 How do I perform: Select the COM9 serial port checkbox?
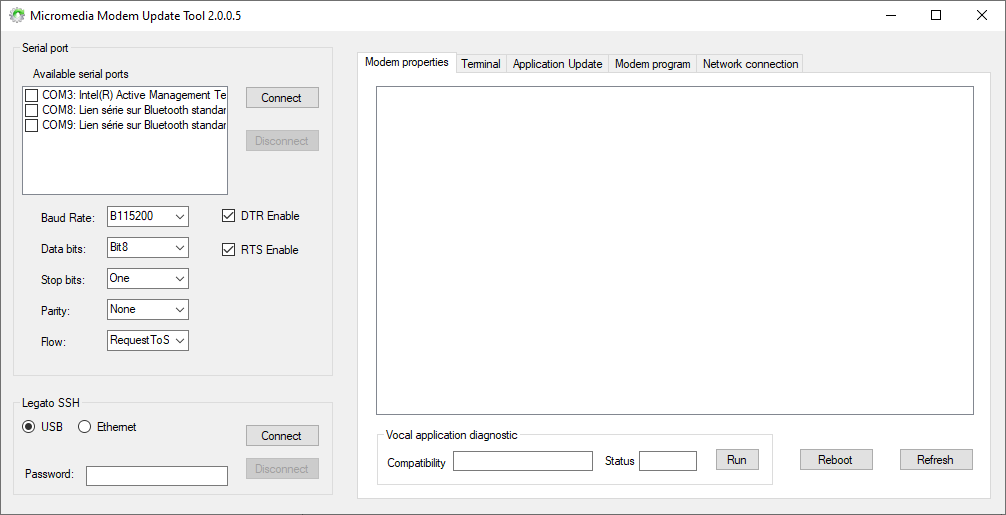[32, 126]
